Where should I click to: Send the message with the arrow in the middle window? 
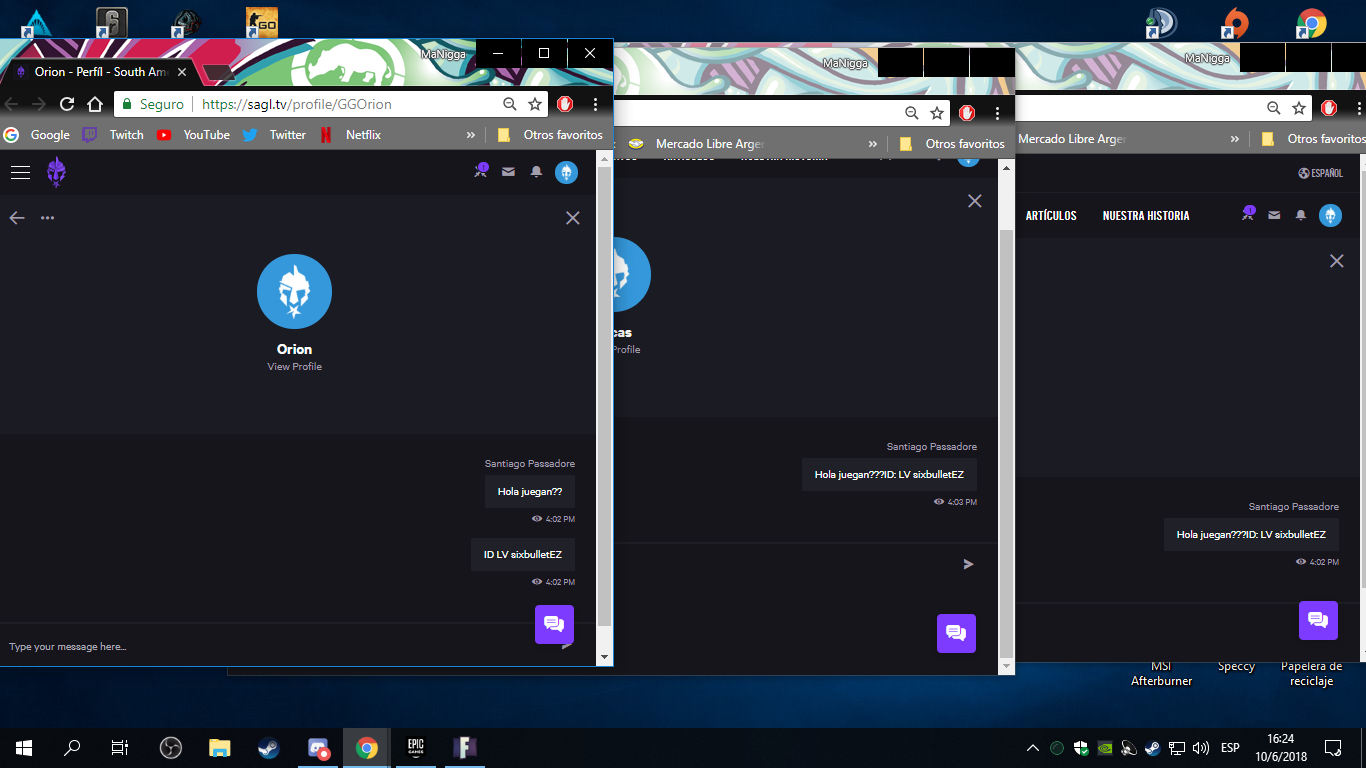968,564
